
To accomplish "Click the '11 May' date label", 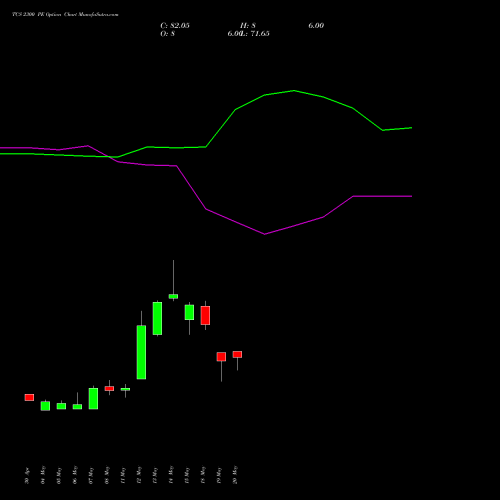I will 123,475.
